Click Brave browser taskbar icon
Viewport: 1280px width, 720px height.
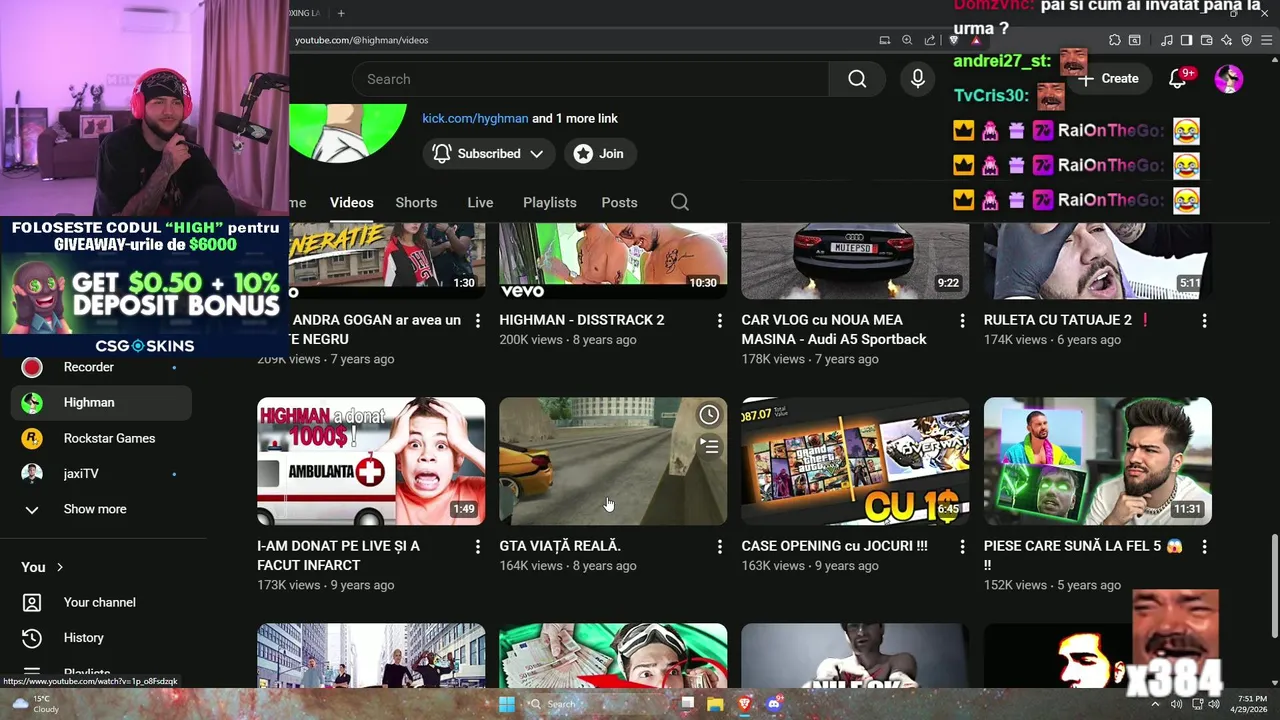click(x=744, y=704)
